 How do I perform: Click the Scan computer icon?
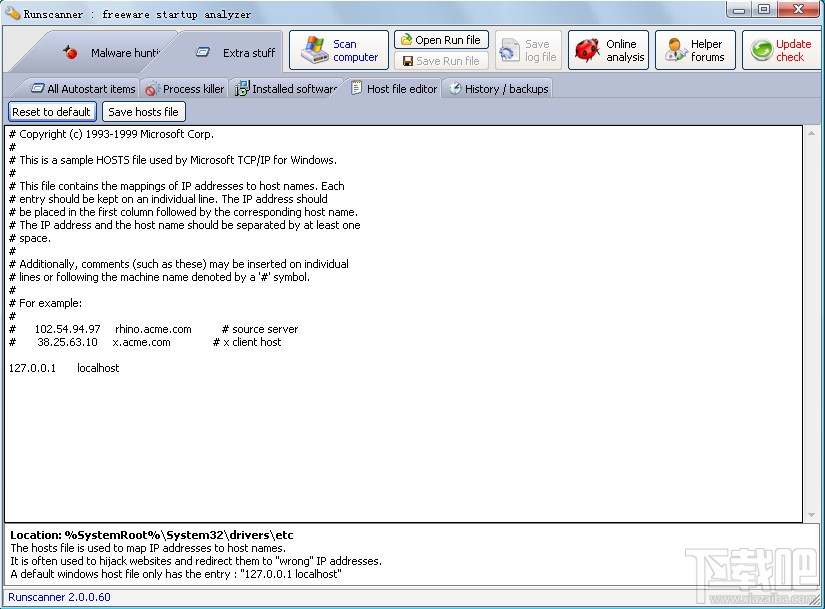[313, 49]
